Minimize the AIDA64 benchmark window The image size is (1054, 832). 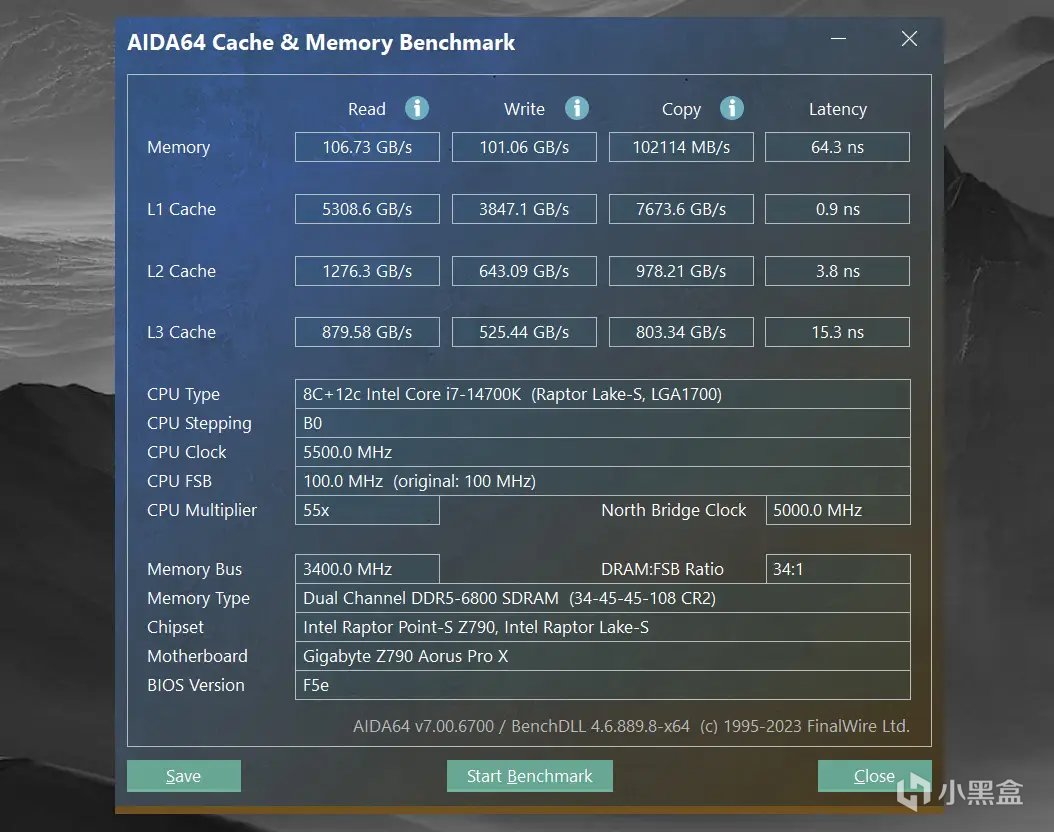click(x=838, y=39)
